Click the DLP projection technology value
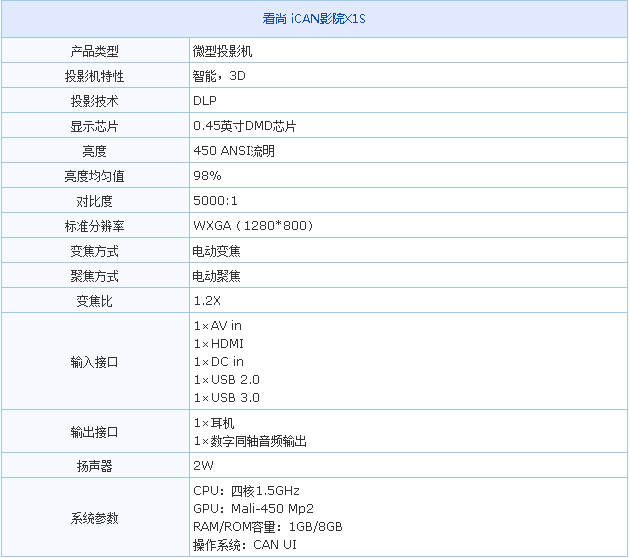The height and width of the screenshot is (558, 630). point(204,101)
